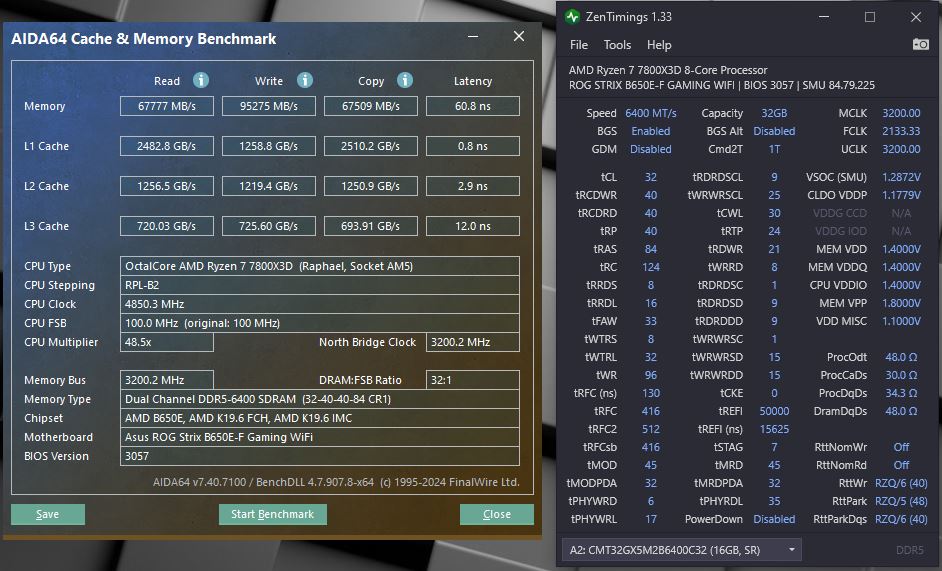Click the CPU Stepping field RPL-B2
The image size is (942, 571).
point(320,285)
